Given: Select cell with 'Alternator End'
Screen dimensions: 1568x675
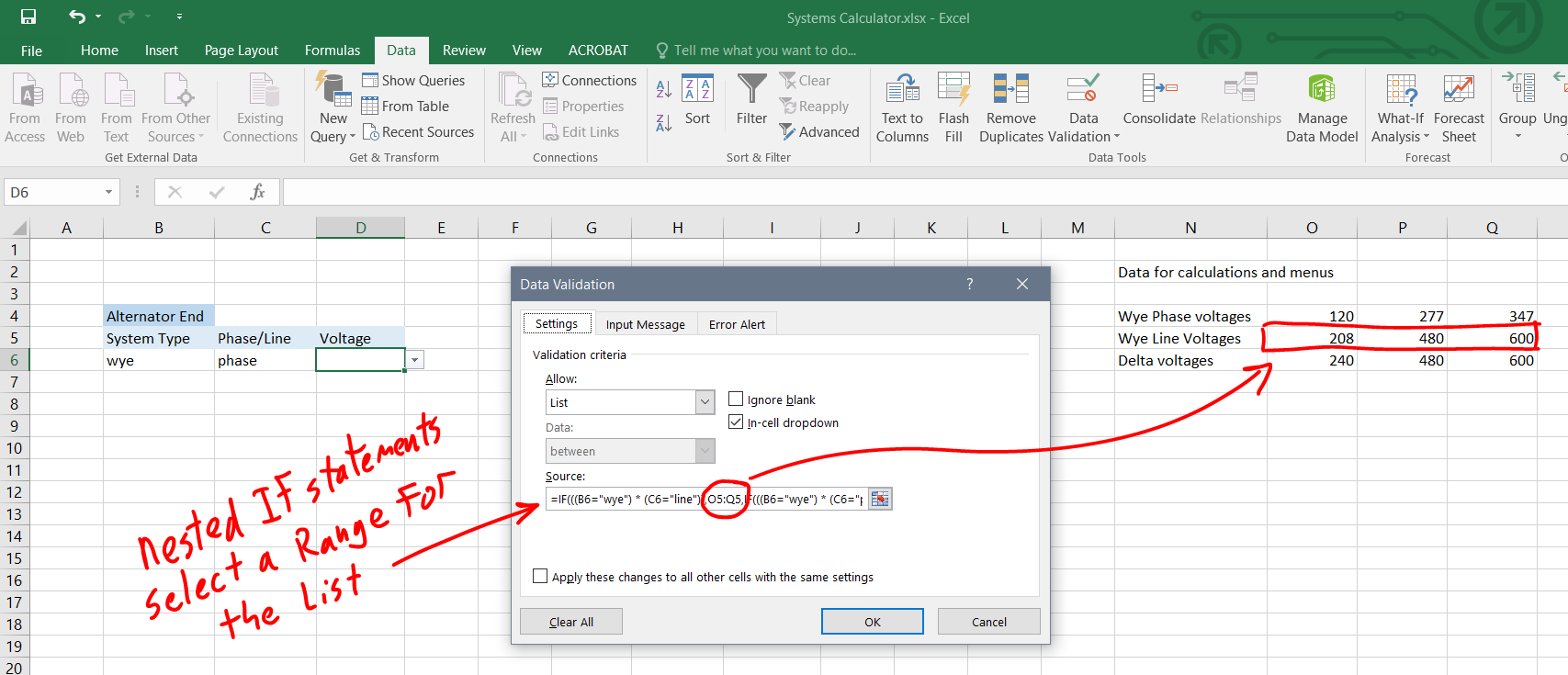Looking at the screenshot, I should point(159,316).
